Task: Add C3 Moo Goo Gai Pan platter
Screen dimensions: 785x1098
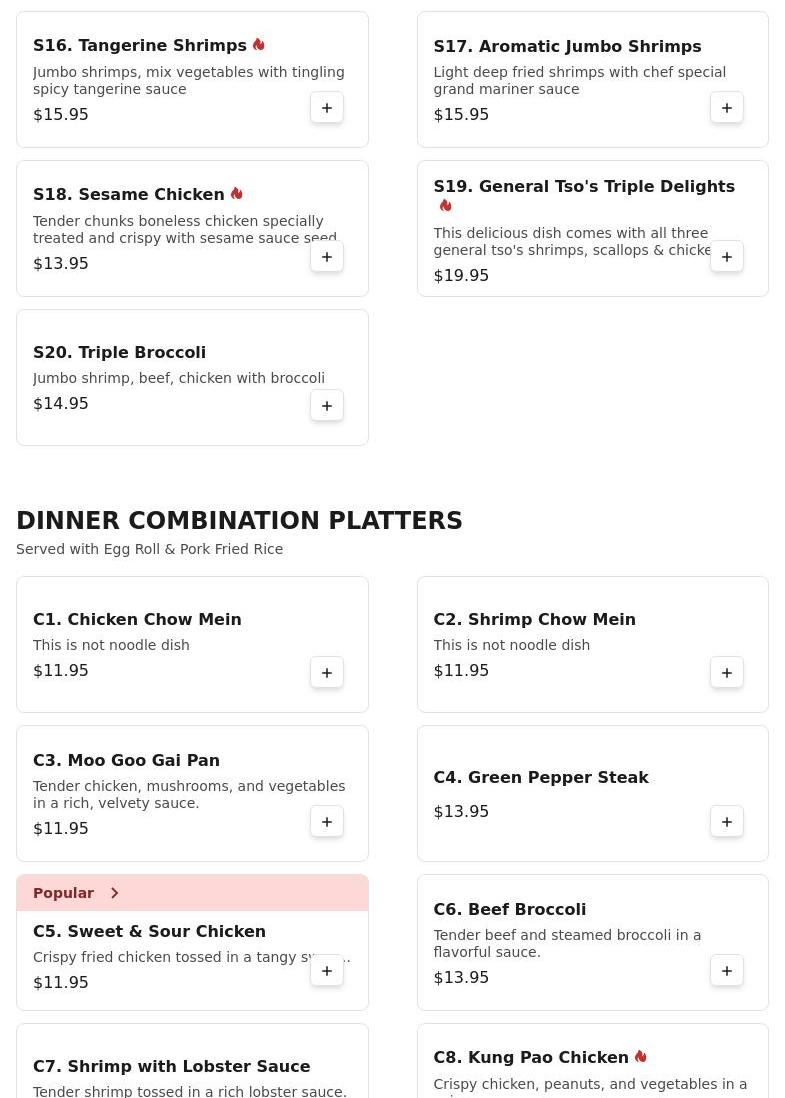Action: point(326,822)
